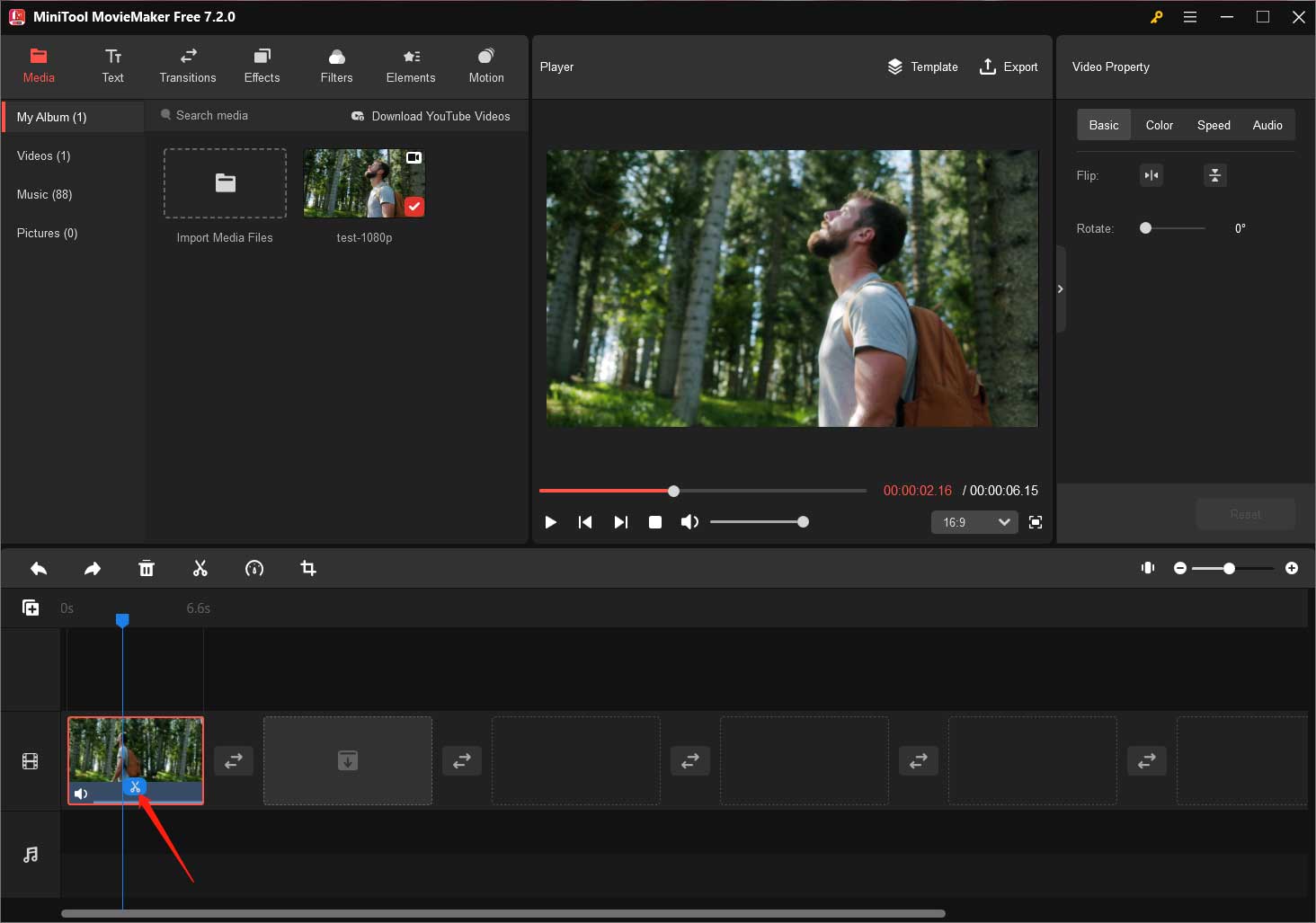Click the player progress bar
This screenshot has height=923, width=1316.
point(703,491)
